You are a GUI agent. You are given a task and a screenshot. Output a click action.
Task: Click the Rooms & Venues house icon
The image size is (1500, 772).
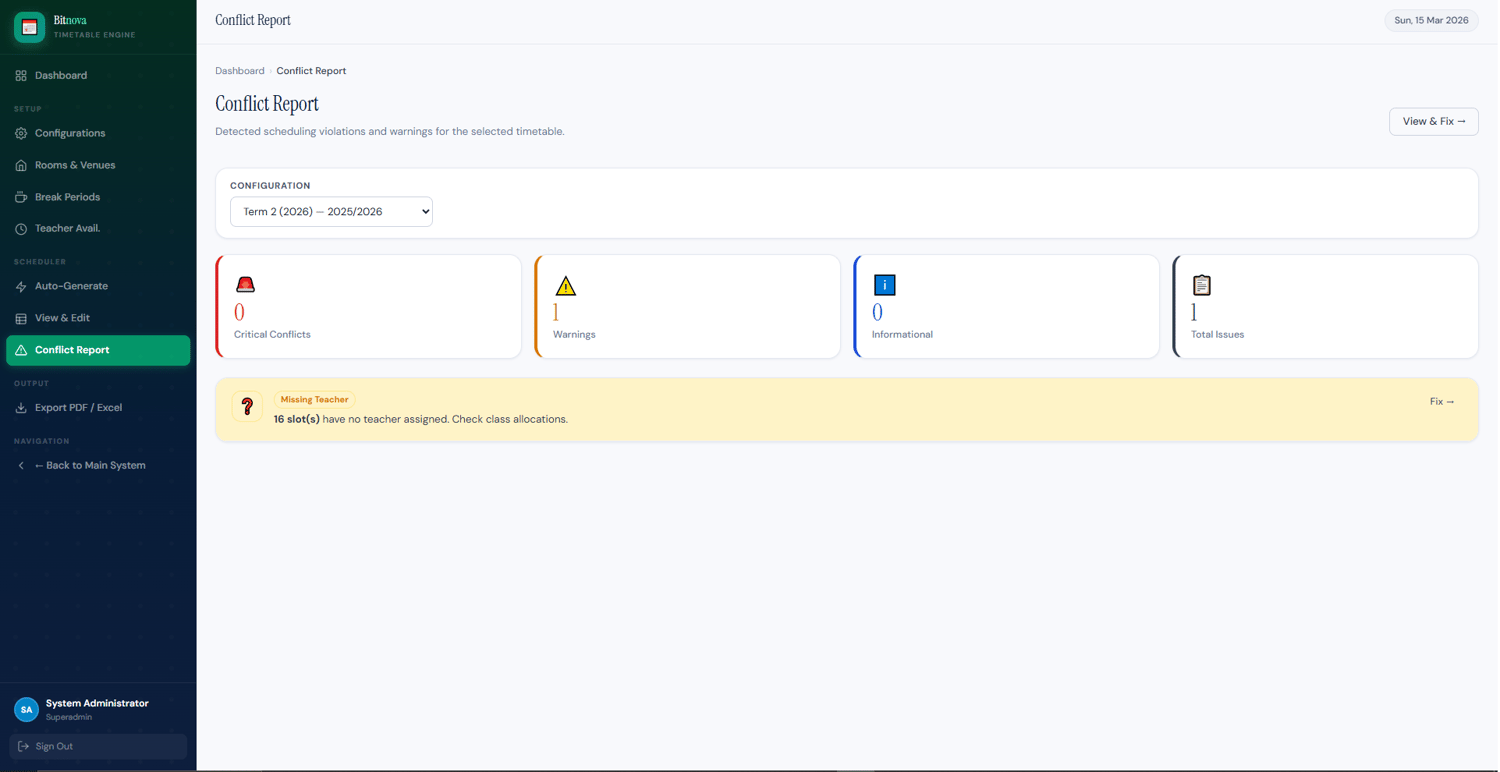[x=21, y=165]
